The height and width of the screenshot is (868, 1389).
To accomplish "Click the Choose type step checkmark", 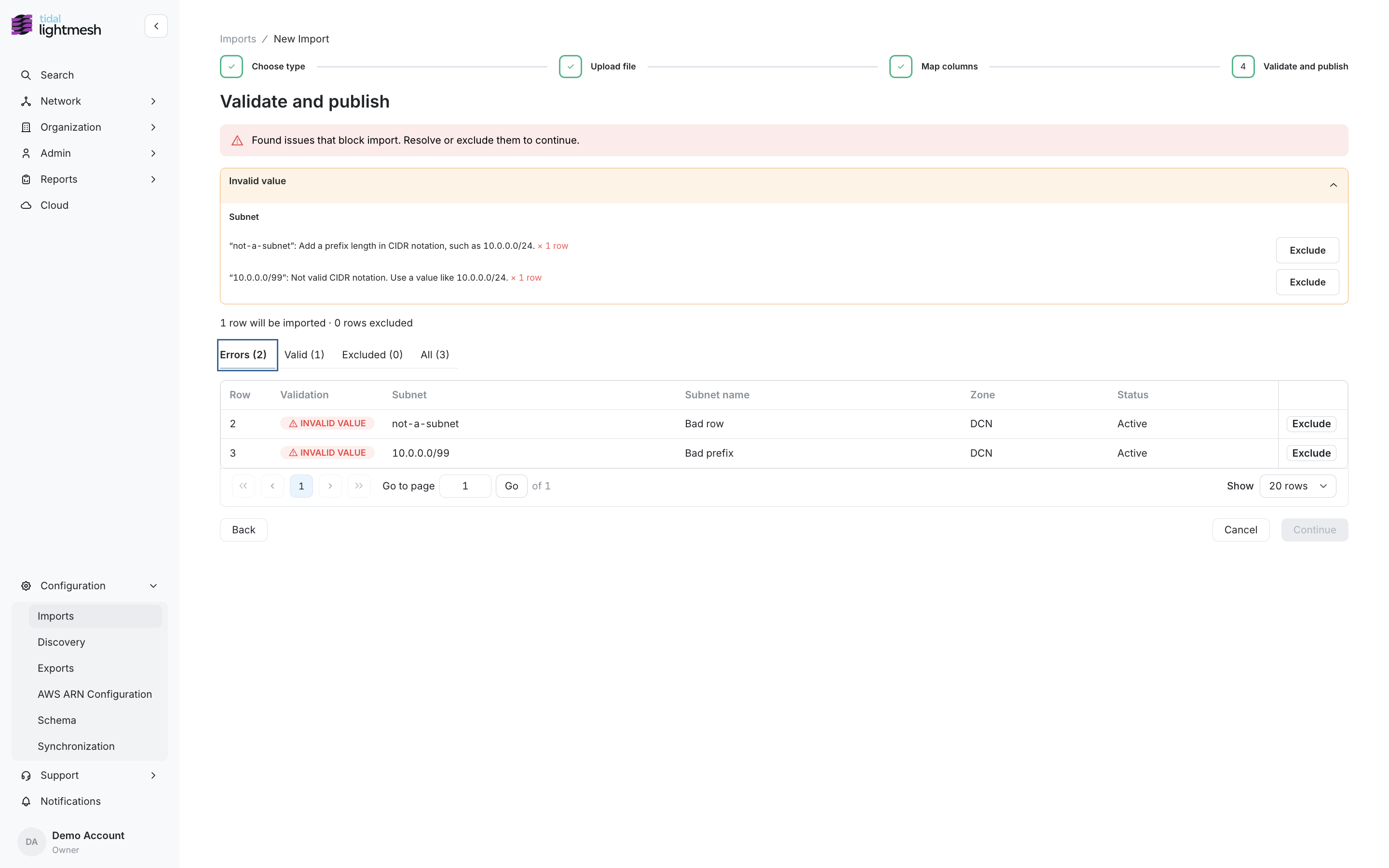I will tap(231, 67).
